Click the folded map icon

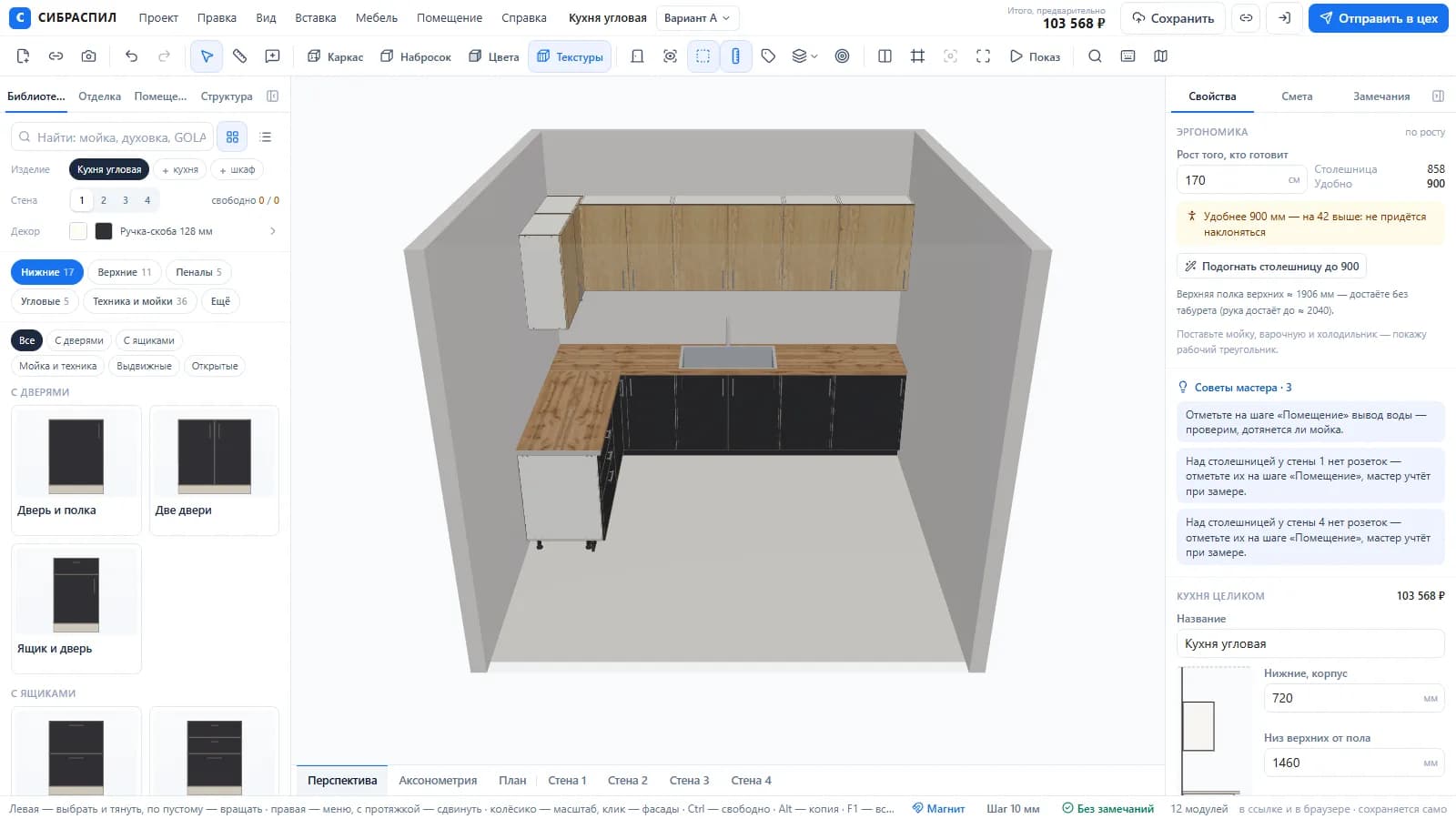[x=1160, y=56]
